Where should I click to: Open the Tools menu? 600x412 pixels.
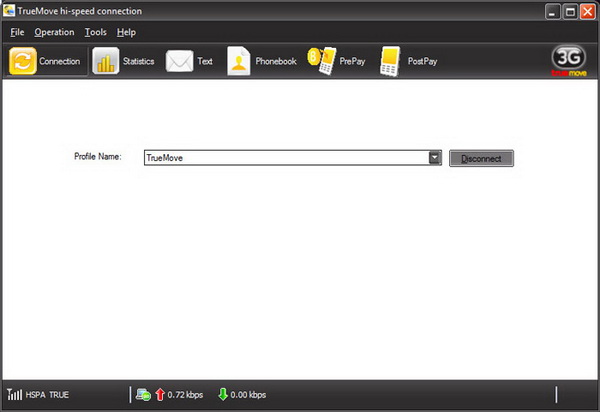(96, 32)
